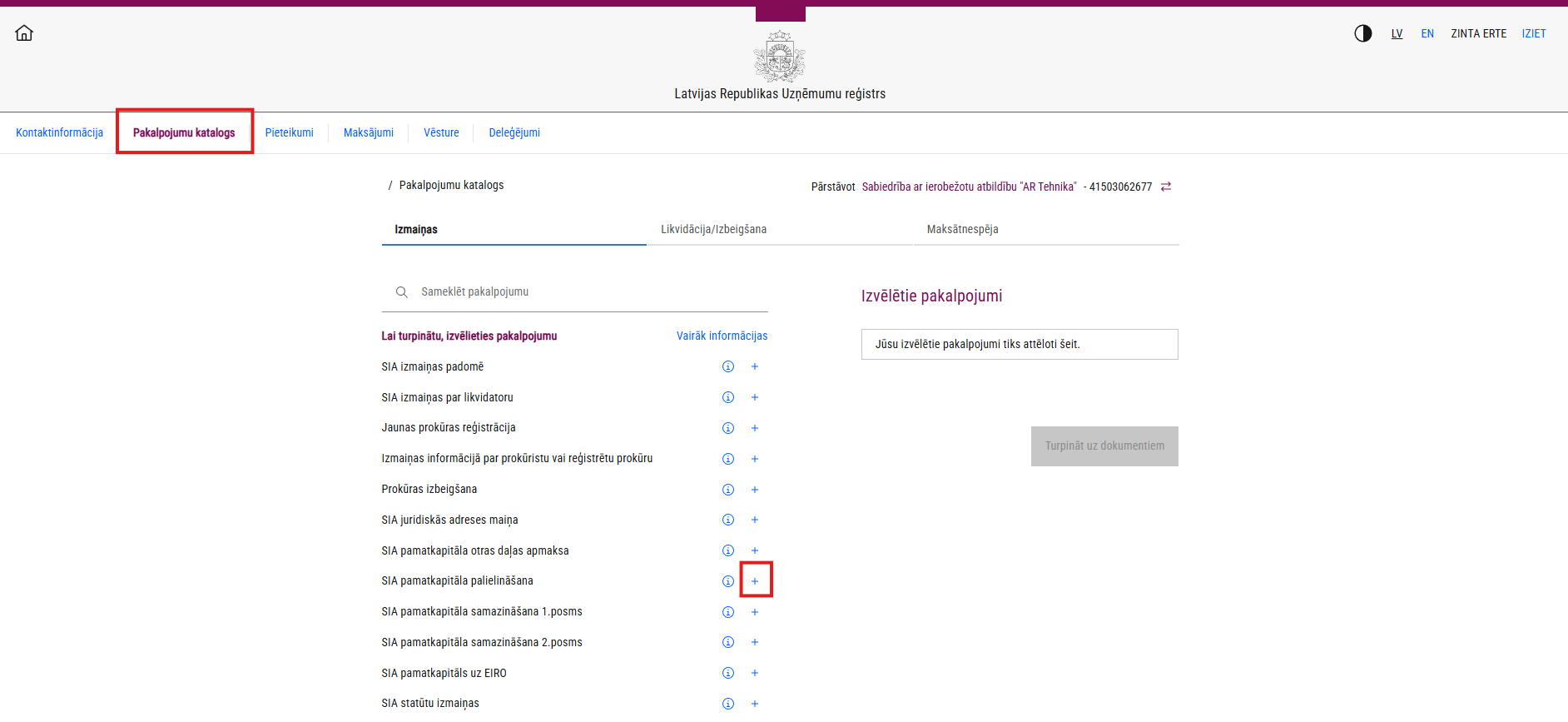
Task: Log out using the IZIET link
Action: [x=1533, y=33]
